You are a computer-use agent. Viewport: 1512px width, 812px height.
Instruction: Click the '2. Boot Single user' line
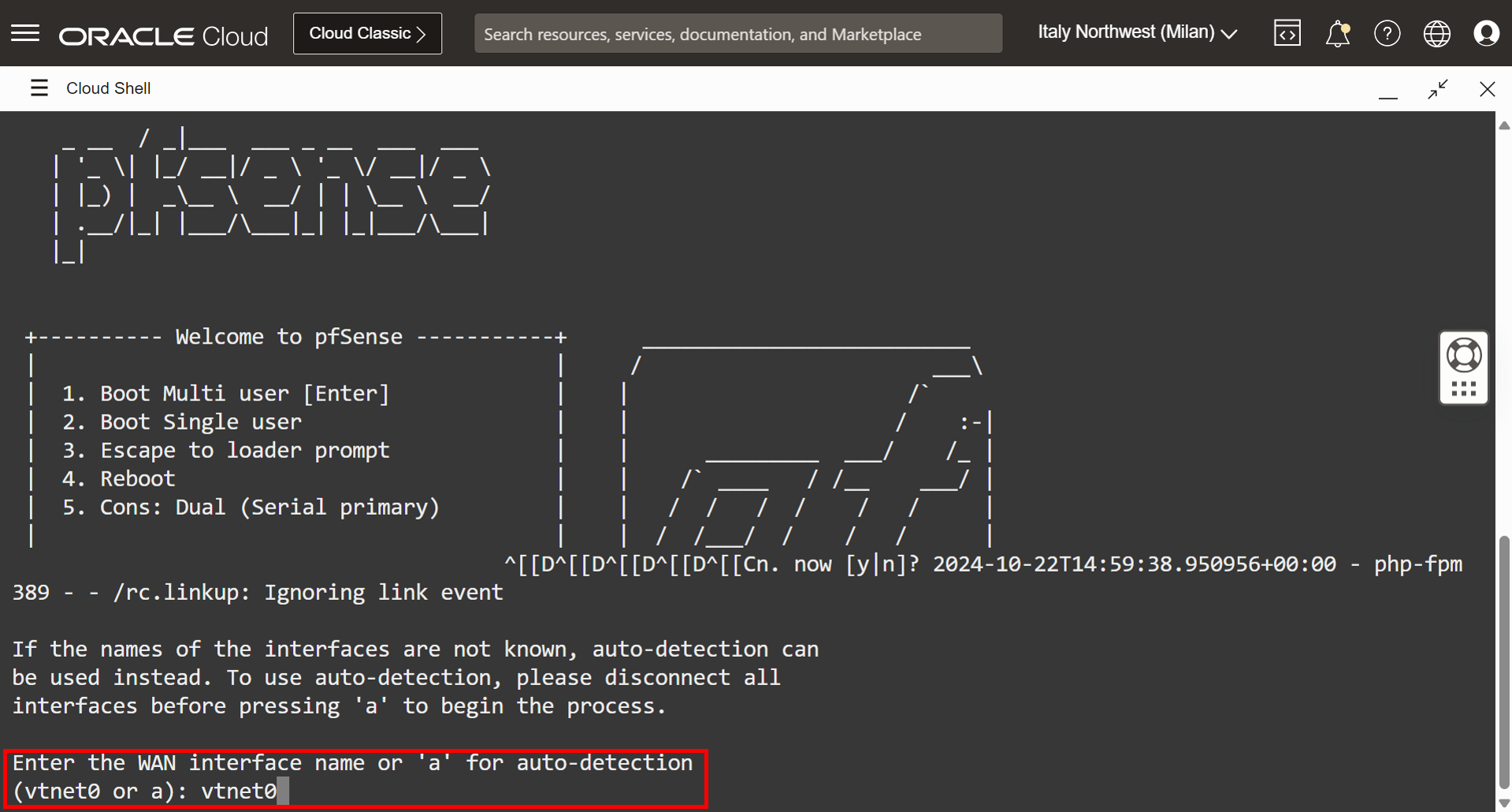click(x=181, y=422)
